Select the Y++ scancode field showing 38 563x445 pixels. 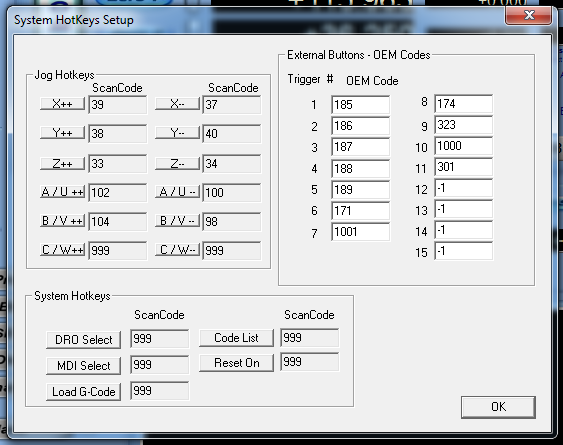click(x=117, y=134)
